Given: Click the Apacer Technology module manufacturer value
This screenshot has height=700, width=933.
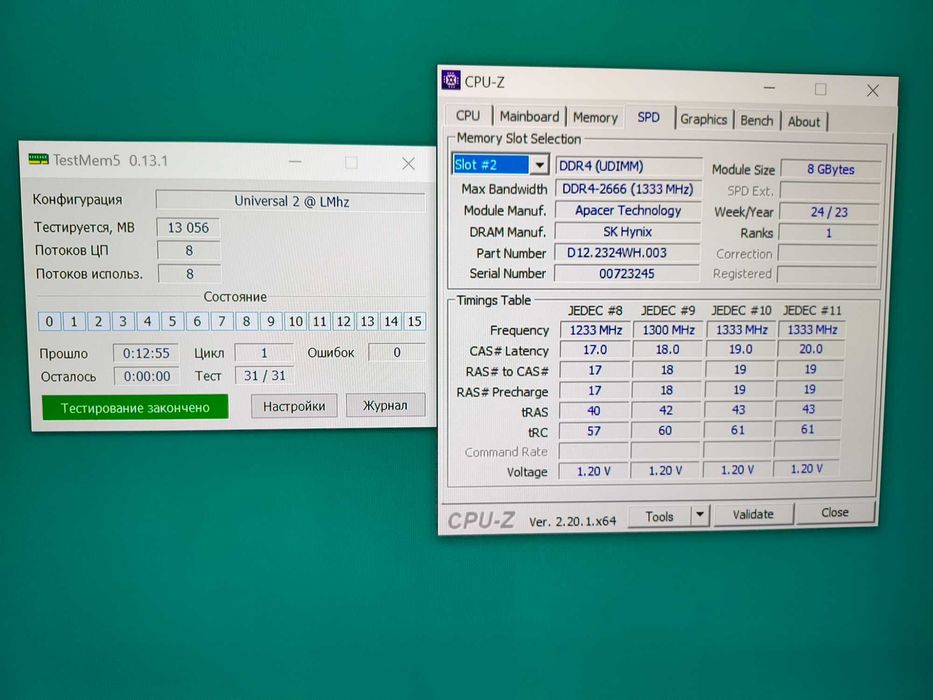Looking at the screenshot, I should (x=627, y=210).
